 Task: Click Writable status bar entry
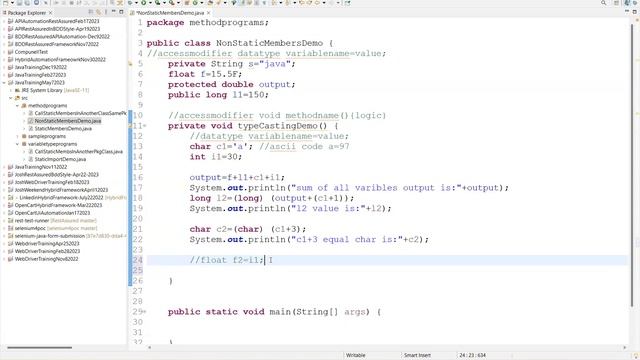coord(356,355)
